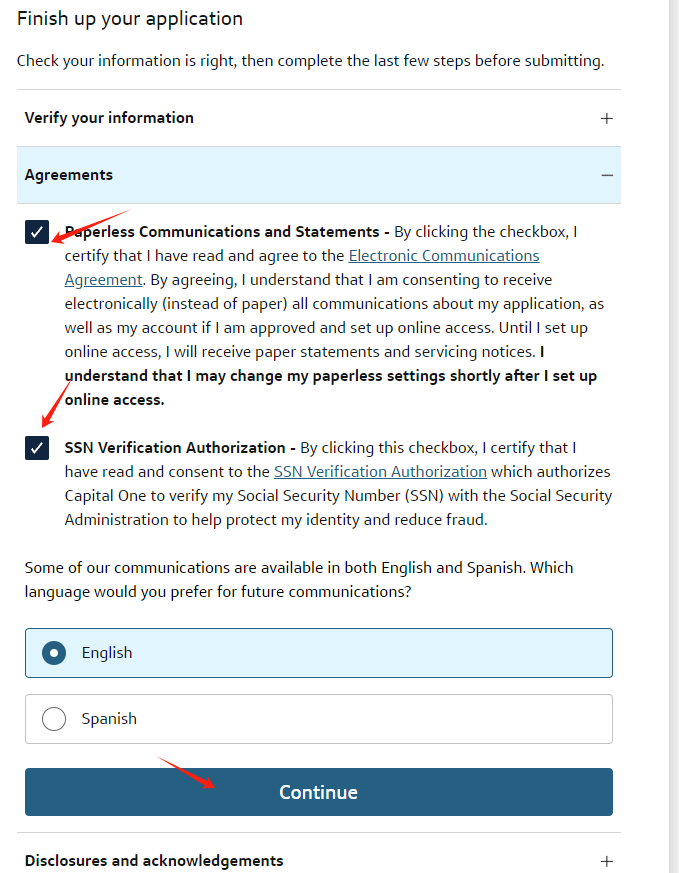This screenshot has height=873, width=679.
Task: Click the Finish up your application heading
Action: [130, 18]
